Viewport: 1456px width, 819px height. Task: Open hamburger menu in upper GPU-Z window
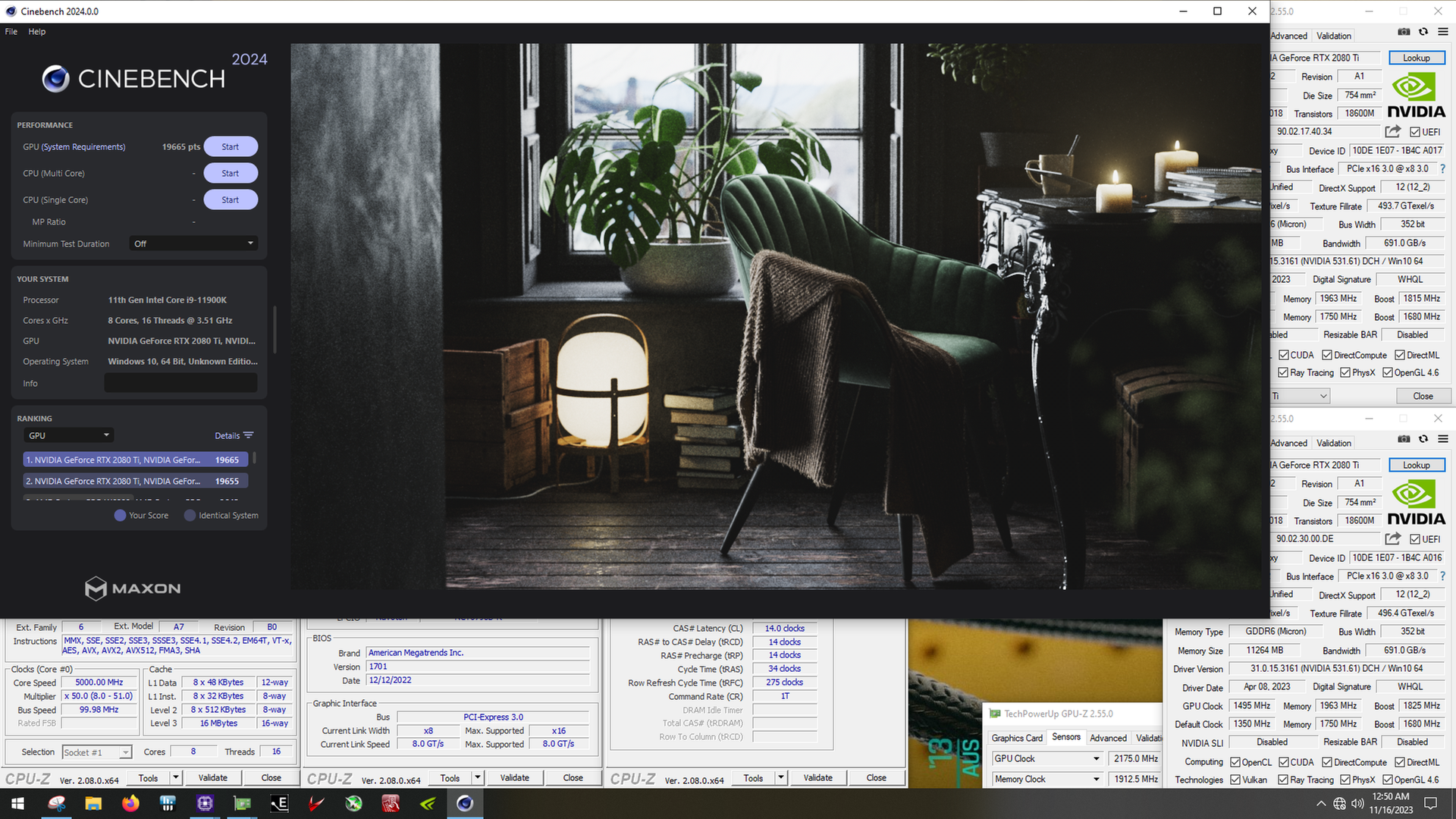(x=1443, y=32)
